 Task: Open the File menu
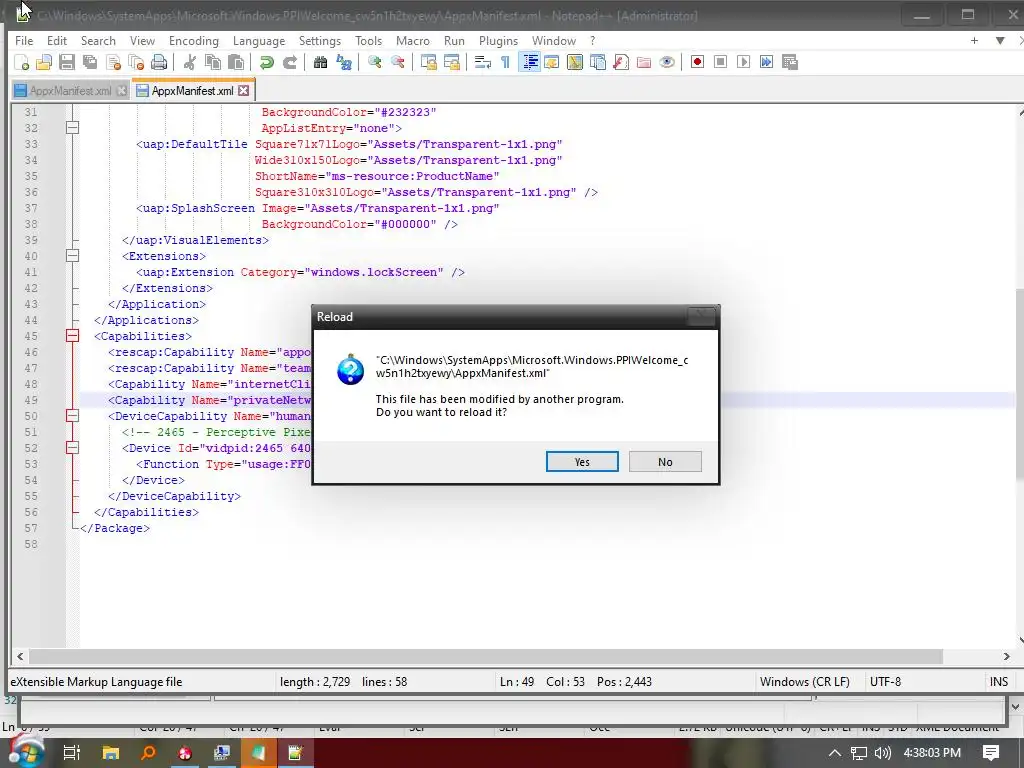(x=24, y=40)
